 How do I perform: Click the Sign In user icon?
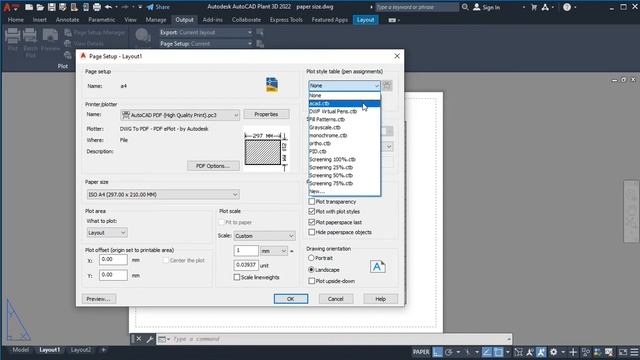476,7
